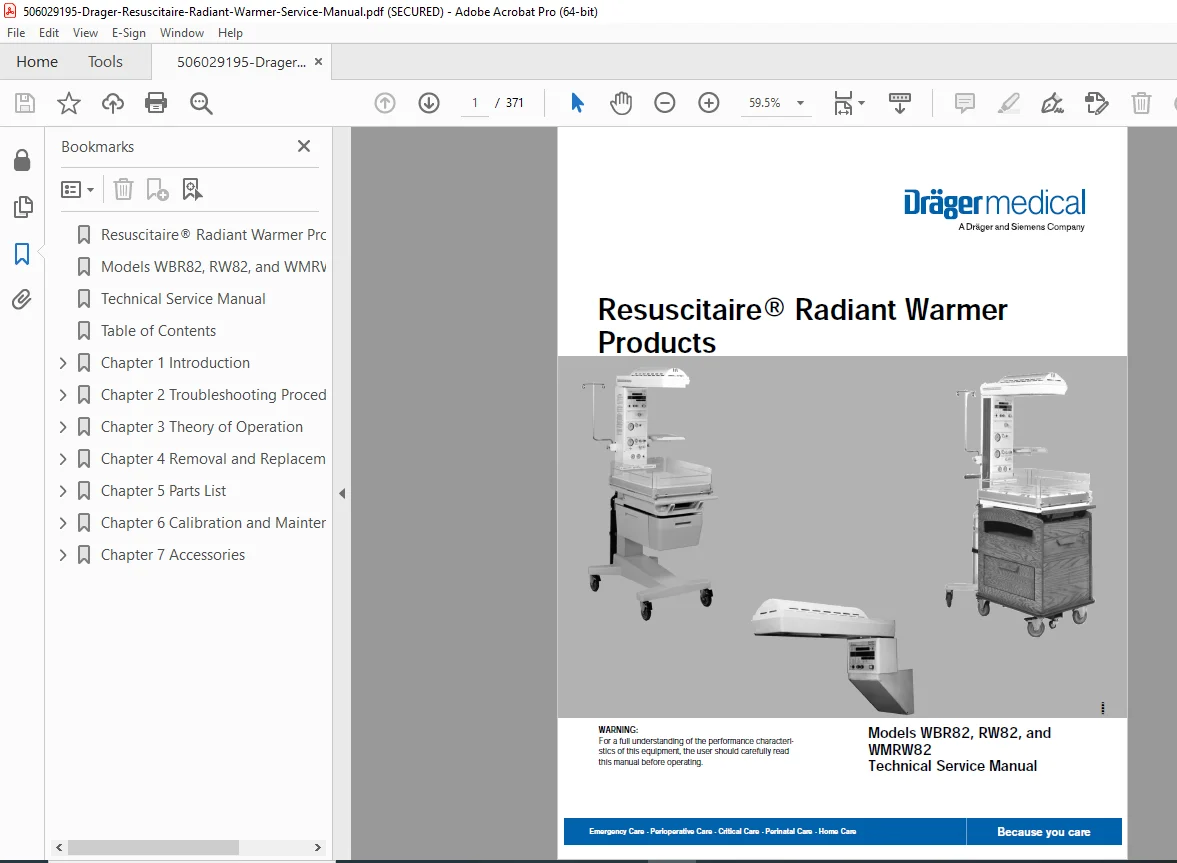Screen dimensions: 1177x863
Task: Open the zoom percentage dropdown
Action: [x=800, y=103]
